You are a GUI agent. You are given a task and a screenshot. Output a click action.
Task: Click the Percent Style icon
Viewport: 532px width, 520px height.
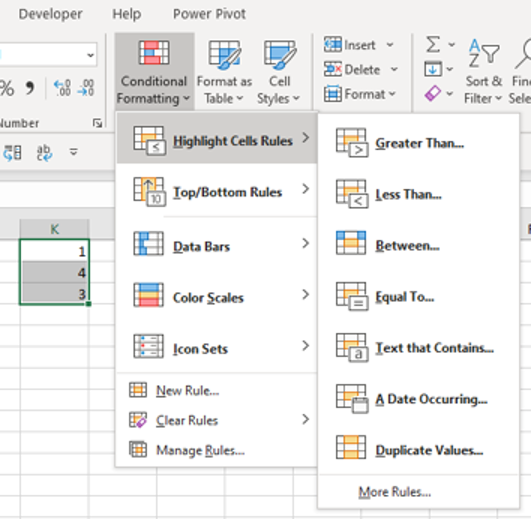coord(7,88)
